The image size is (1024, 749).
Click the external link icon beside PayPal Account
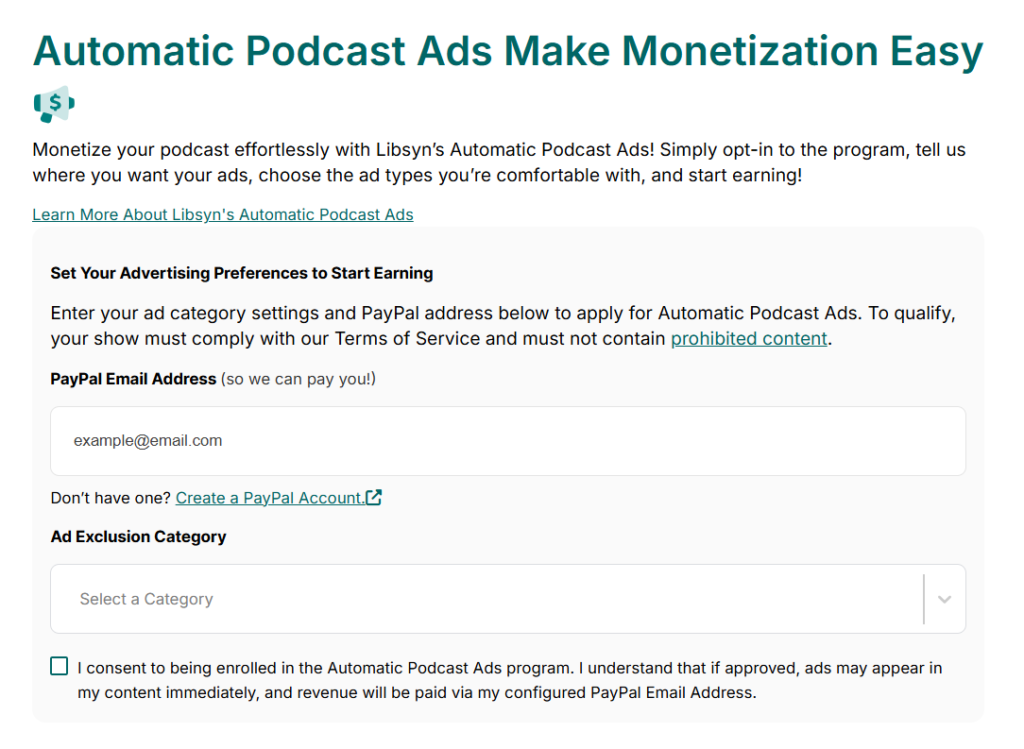pos(374,497)
